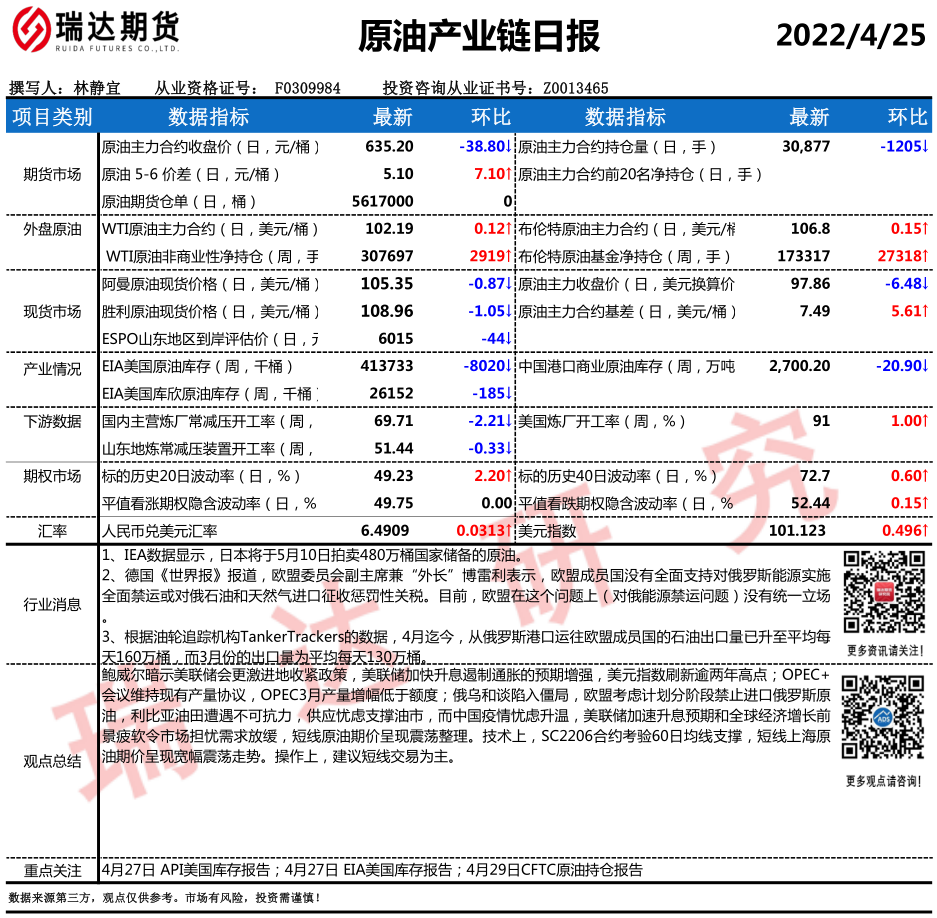The image size is (937, 918).
Task: Choose the 产业情况 category label
Action: tap(52, 368)
